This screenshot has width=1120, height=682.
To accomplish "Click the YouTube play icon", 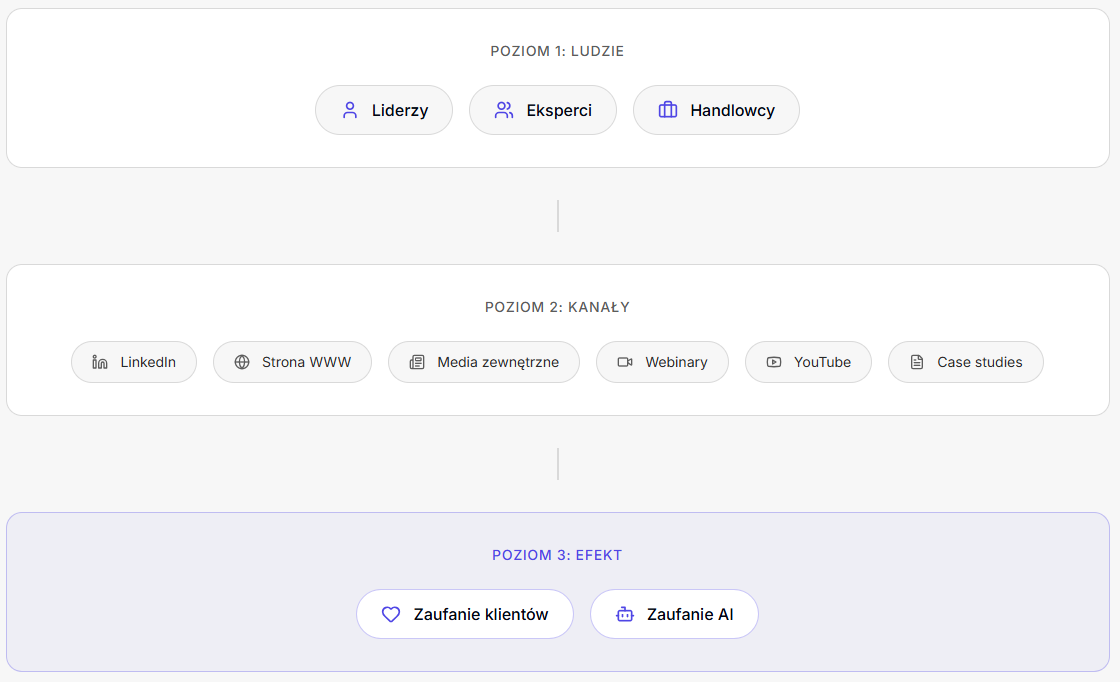I will click(x=774, y=362).
